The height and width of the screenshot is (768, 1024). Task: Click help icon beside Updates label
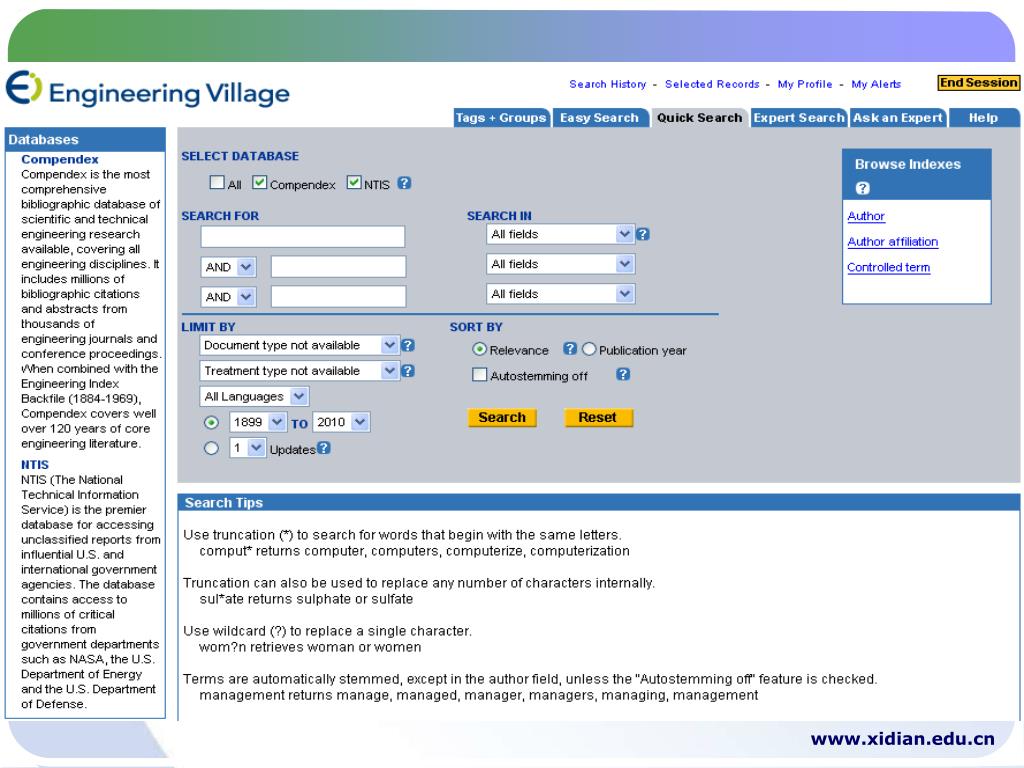(x=324, y=448)
